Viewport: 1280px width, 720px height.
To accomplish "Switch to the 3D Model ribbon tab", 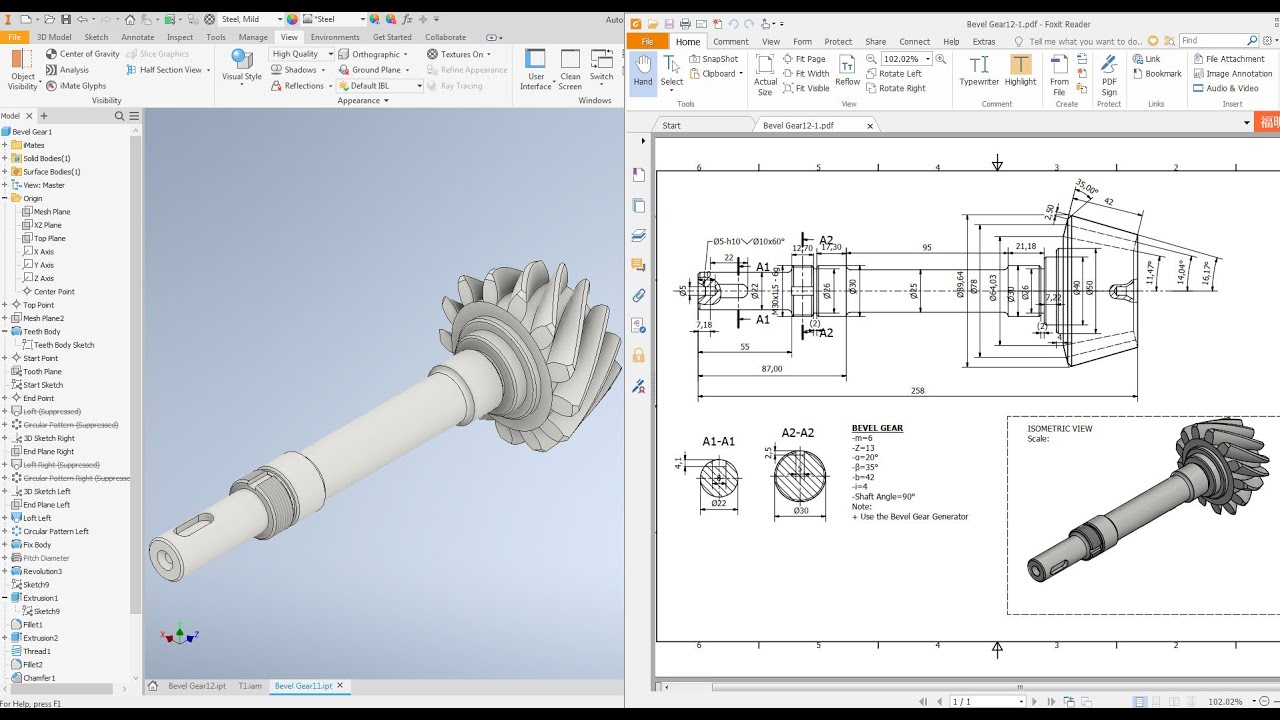I will (x=54, y=37).
